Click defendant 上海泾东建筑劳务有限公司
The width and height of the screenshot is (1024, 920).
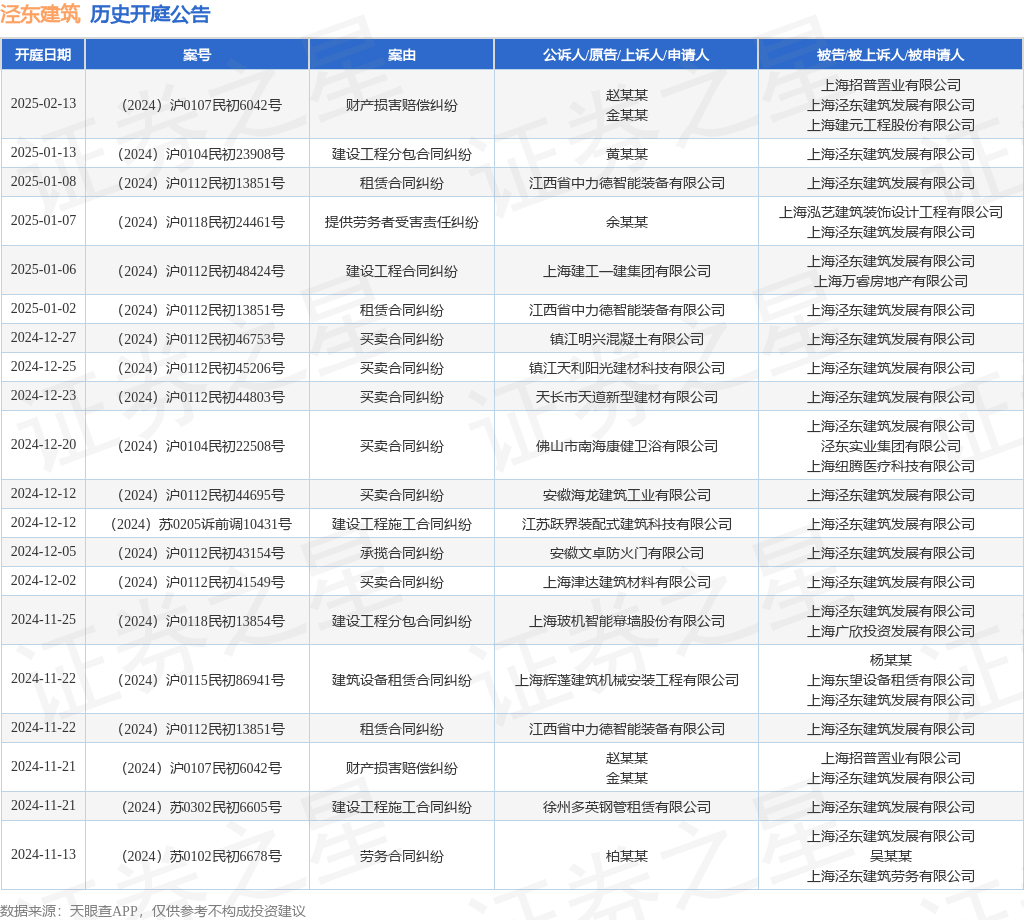[891, 876]
